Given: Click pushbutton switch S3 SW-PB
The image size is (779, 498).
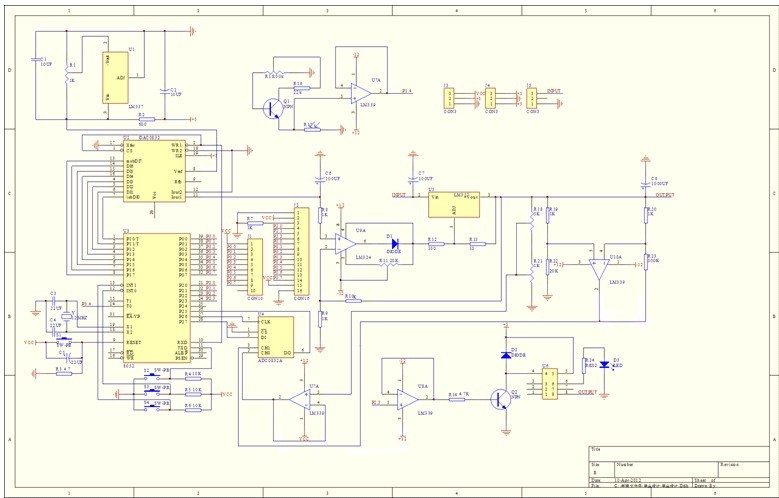Looking at the screenshot, I should click(152, 393).
